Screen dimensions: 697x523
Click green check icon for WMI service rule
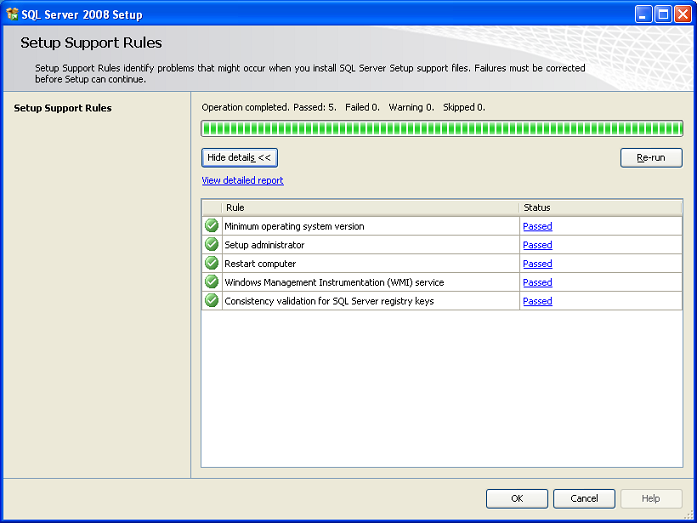tap(211, 282)
